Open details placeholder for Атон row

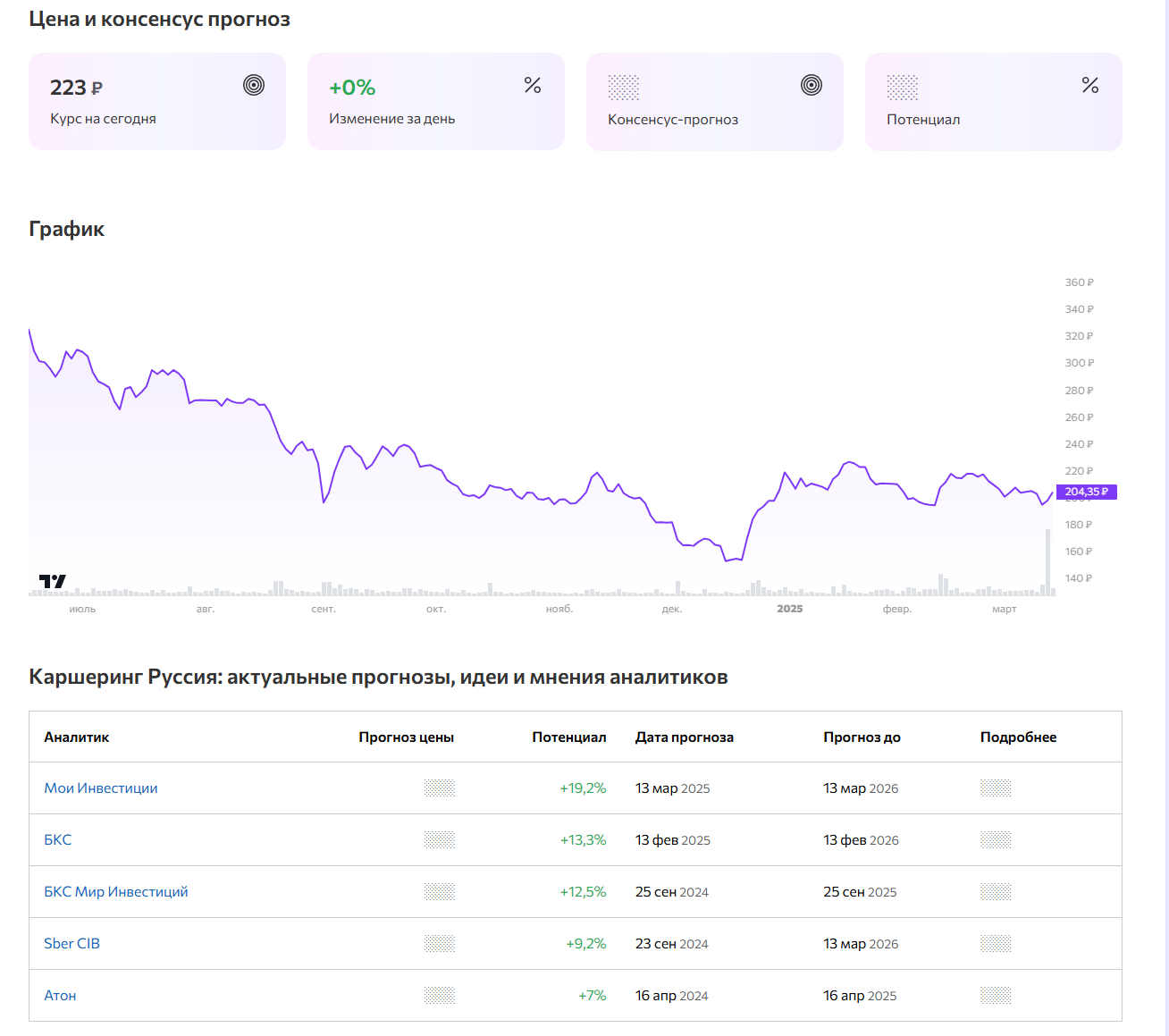(x=996, y=996)
